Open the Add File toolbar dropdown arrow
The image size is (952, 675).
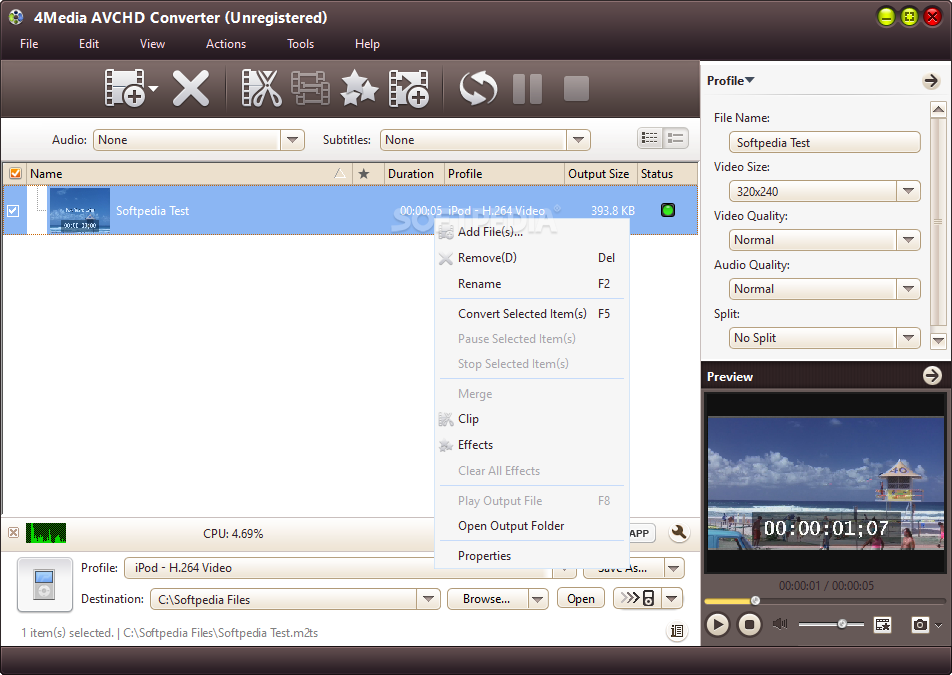153,89
